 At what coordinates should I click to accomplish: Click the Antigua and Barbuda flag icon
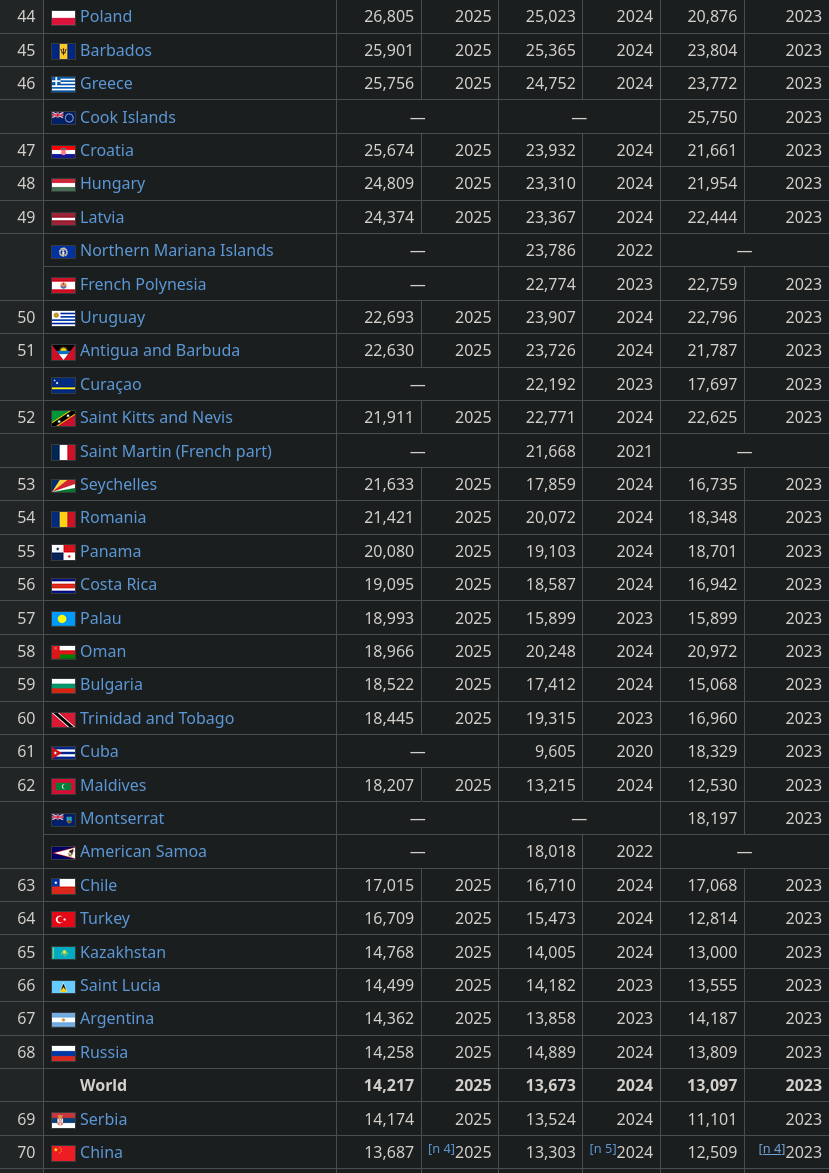[x=63, y=352]
